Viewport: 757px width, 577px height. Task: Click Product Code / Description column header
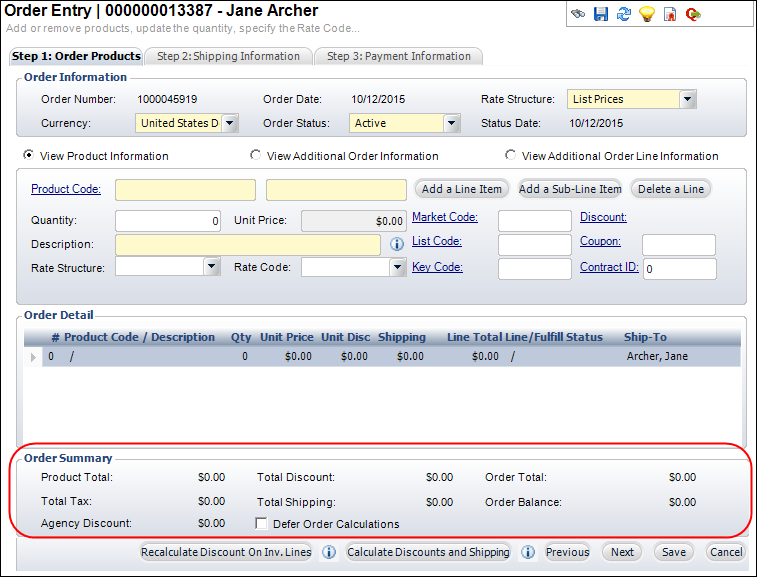[140, 337]
